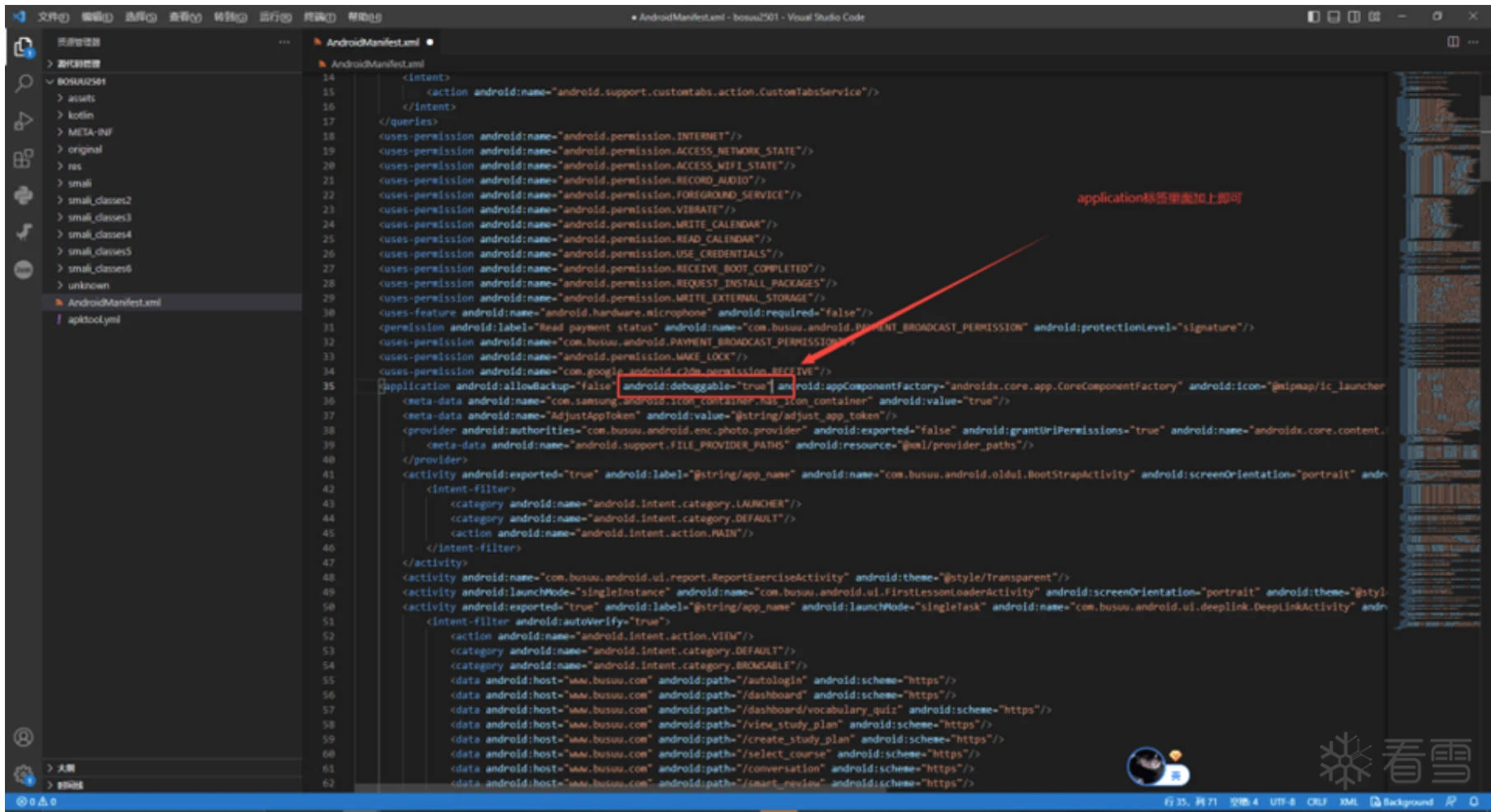Expand the META-INF folder
This screenshot has width=1491, height=812.
click(173, 132)
